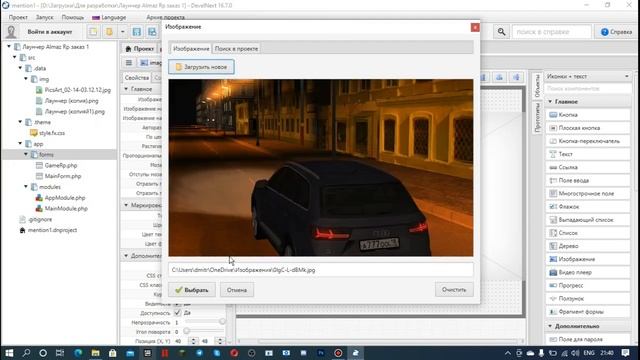Open the Архив проекта menu
The image size is (640, 360).
(165, 17)
